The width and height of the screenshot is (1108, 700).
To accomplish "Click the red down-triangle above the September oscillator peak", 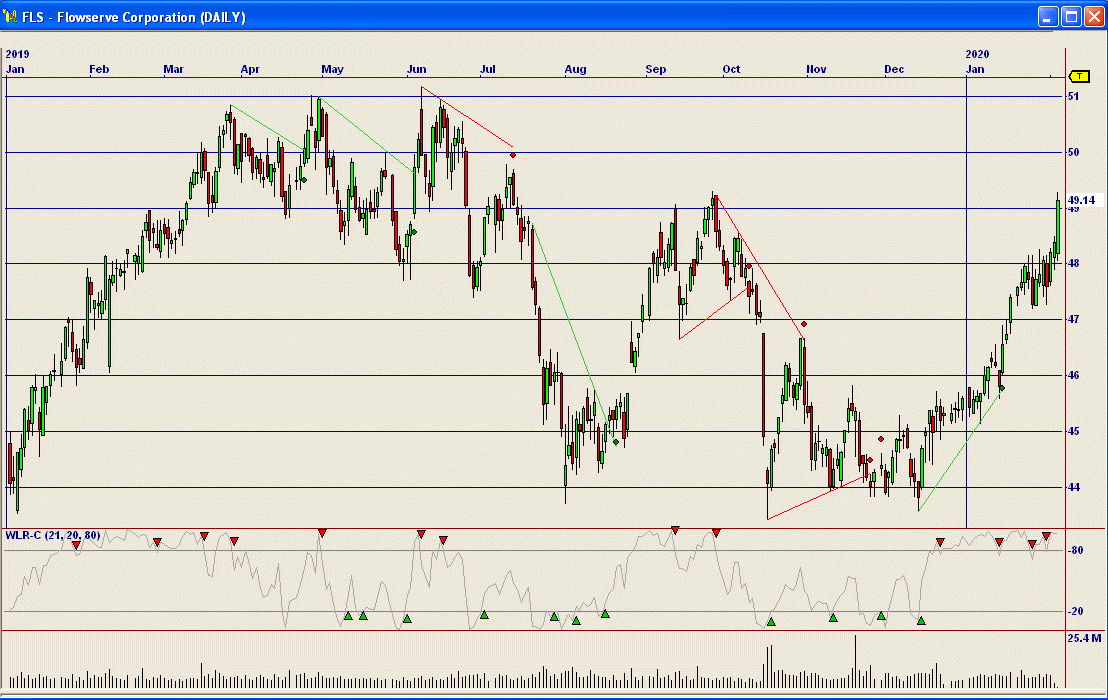I will 675,530.
